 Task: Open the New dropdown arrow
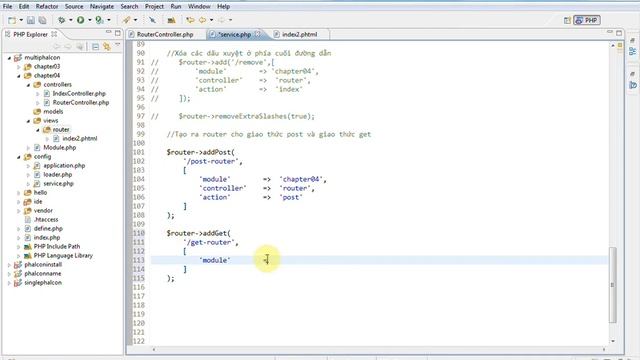point(21,20)
